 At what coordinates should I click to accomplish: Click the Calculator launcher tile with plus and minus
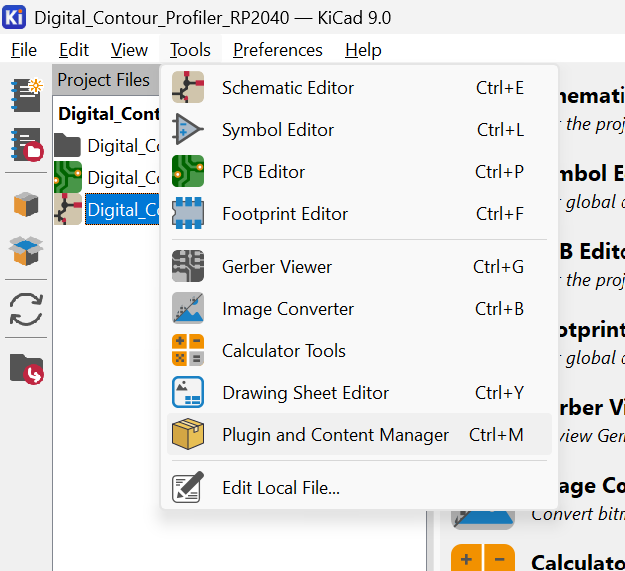[483, 558]
